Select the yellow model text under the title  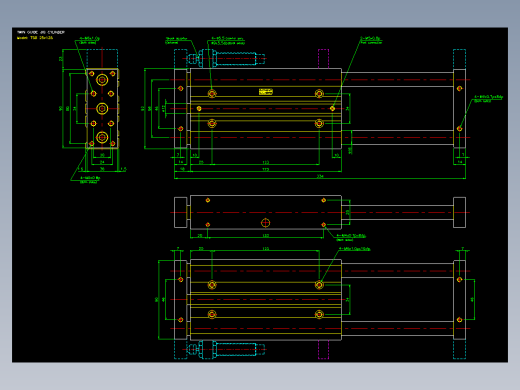click(x=35, y=38)
